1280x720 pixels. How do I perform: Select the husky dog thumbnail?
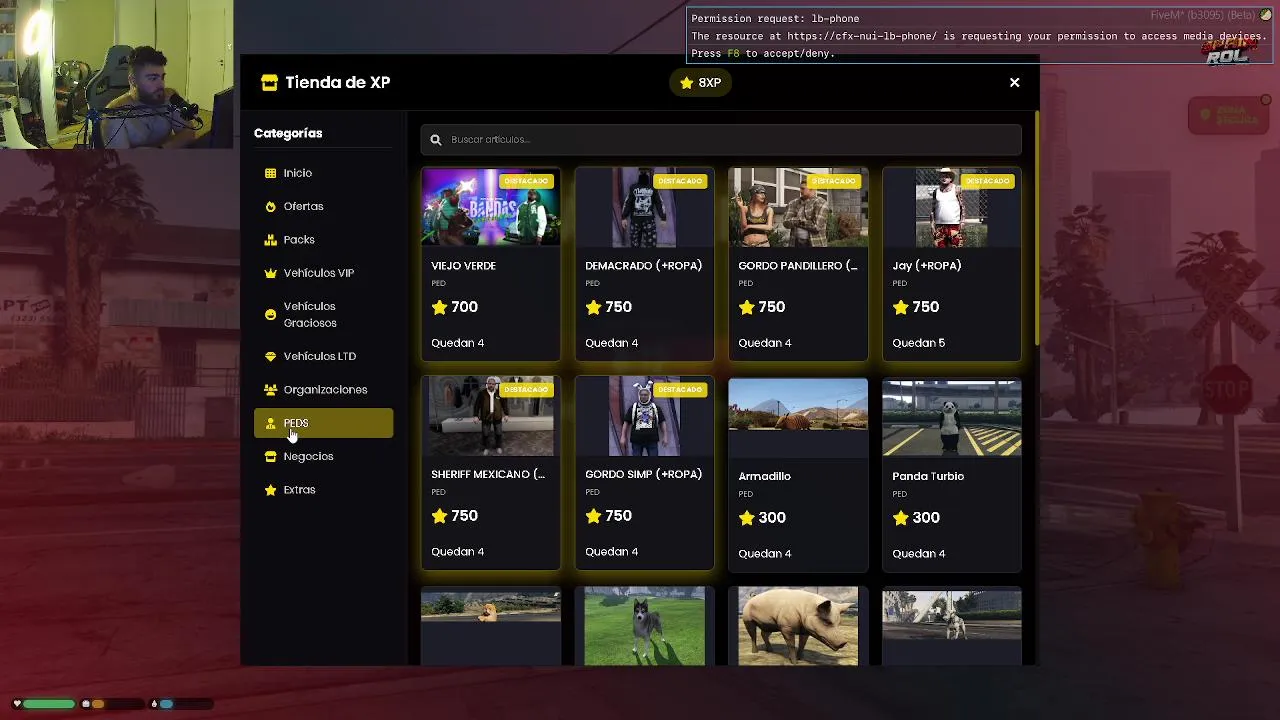coord(645,626)
